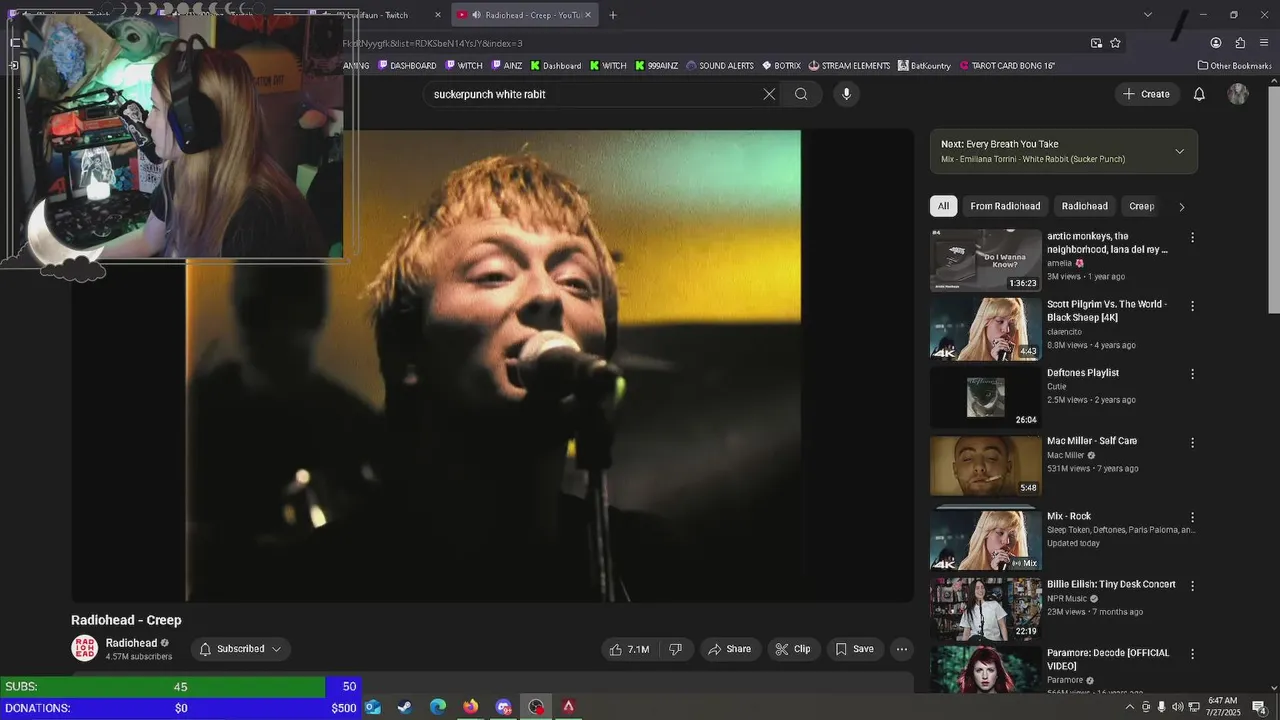Open Scott Pilgrim Black Sheep video title

coord(1107,311)
